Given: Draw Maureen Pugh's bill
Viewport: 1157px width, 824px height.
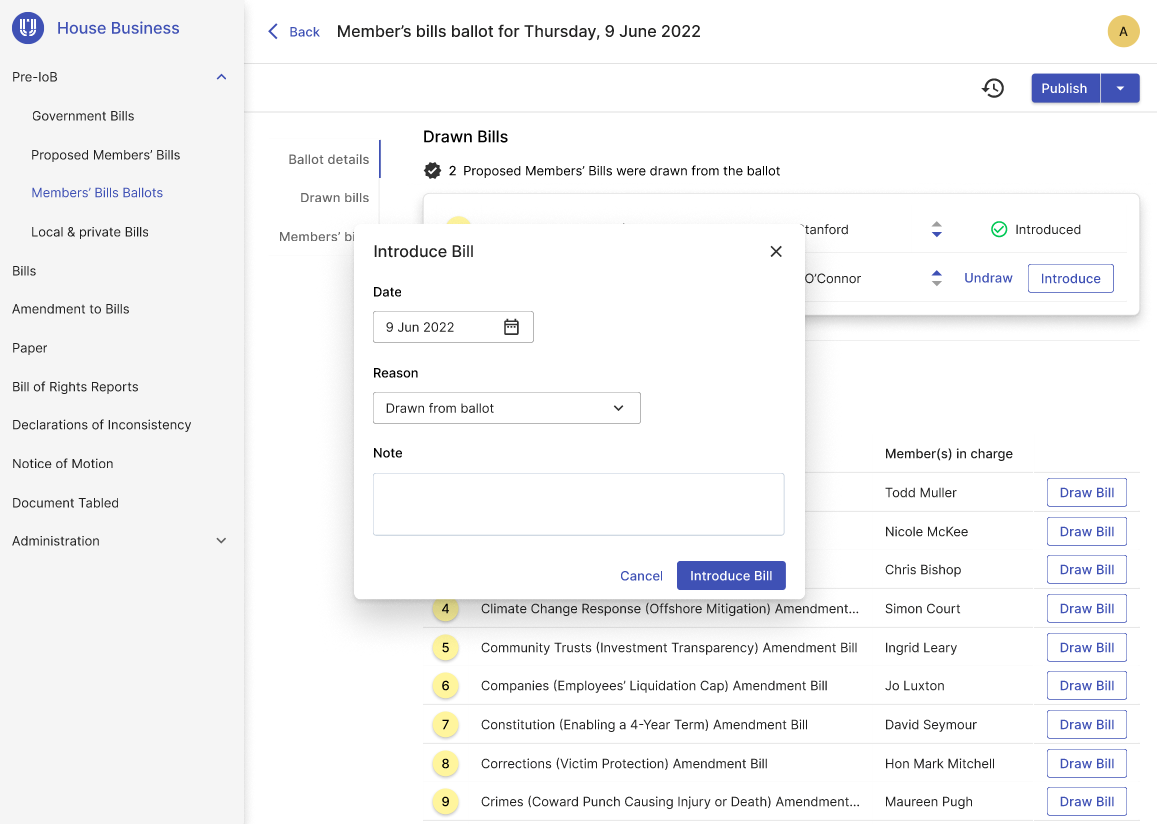Looking at the screenshot, I should [1087, 802].
